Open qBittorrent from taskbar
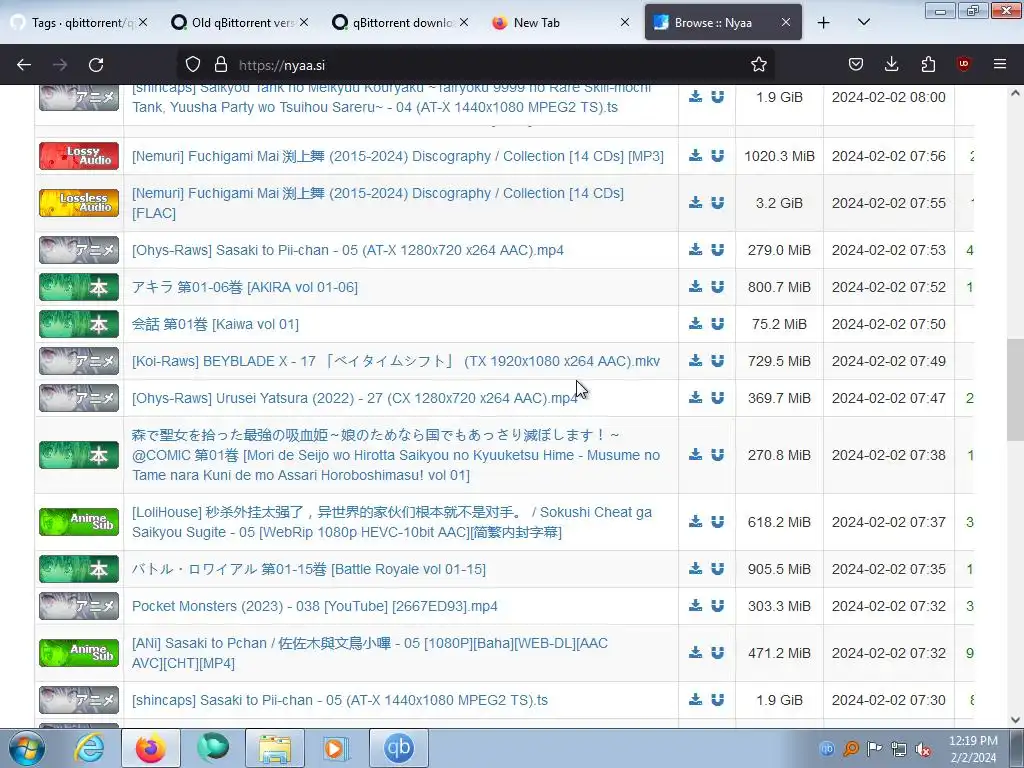 [399, 748]
